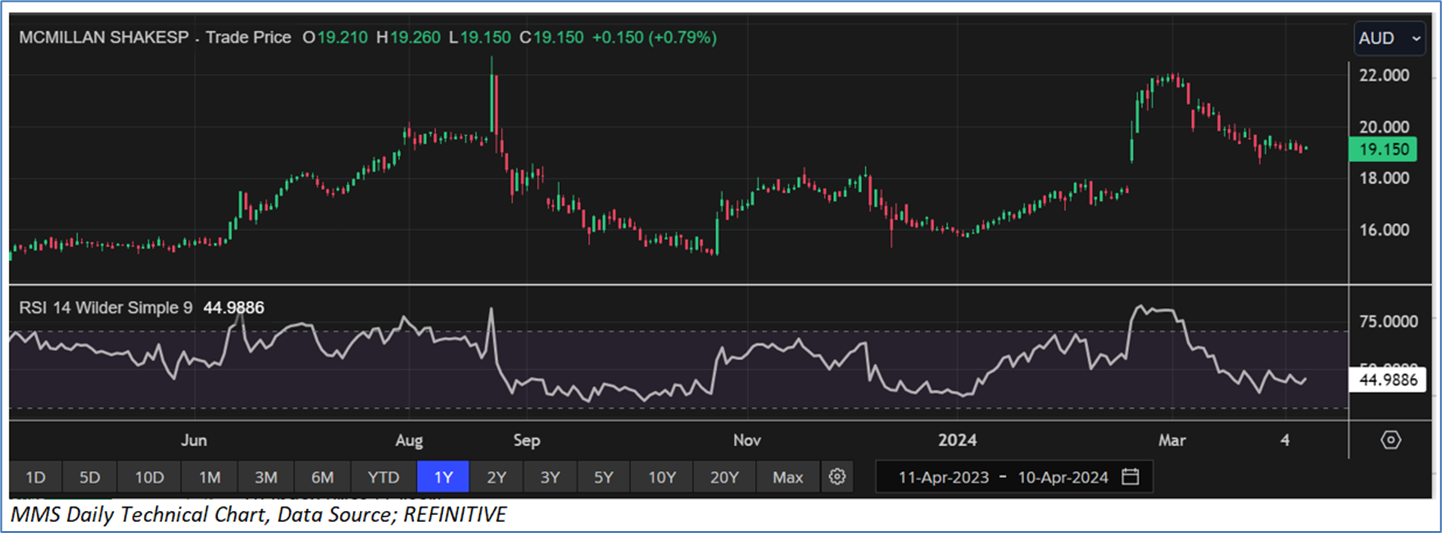The height and width of the screenshot is (533, 1442).
Task: Select the Max time range
Action: click(x=788, y=477)
